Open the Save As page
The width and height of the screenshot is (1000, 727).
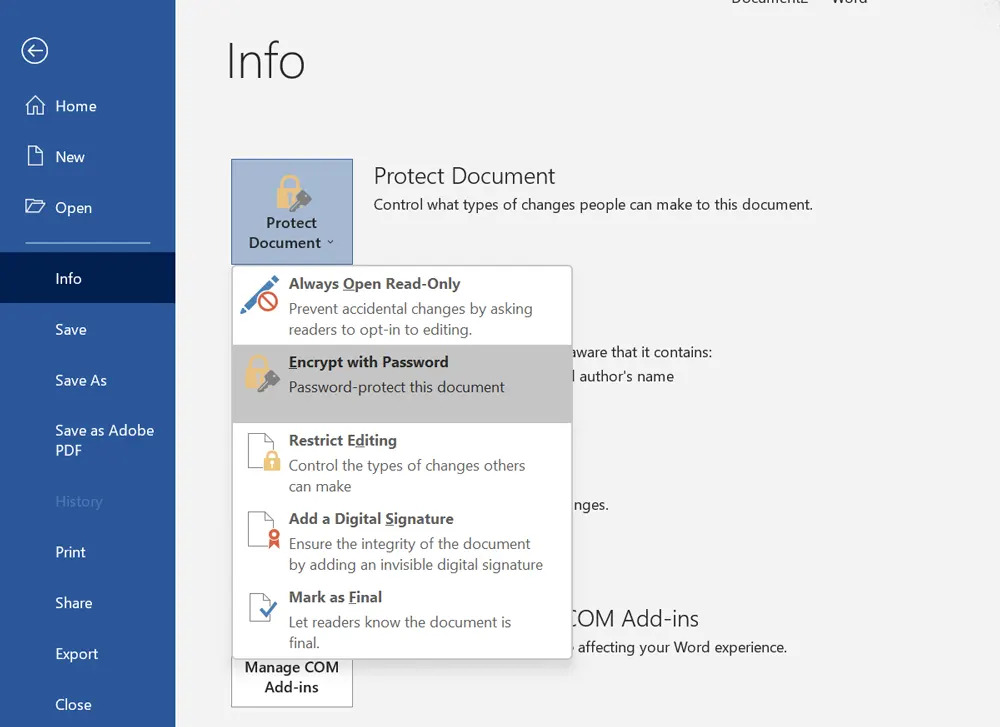[x=81, y=380]
